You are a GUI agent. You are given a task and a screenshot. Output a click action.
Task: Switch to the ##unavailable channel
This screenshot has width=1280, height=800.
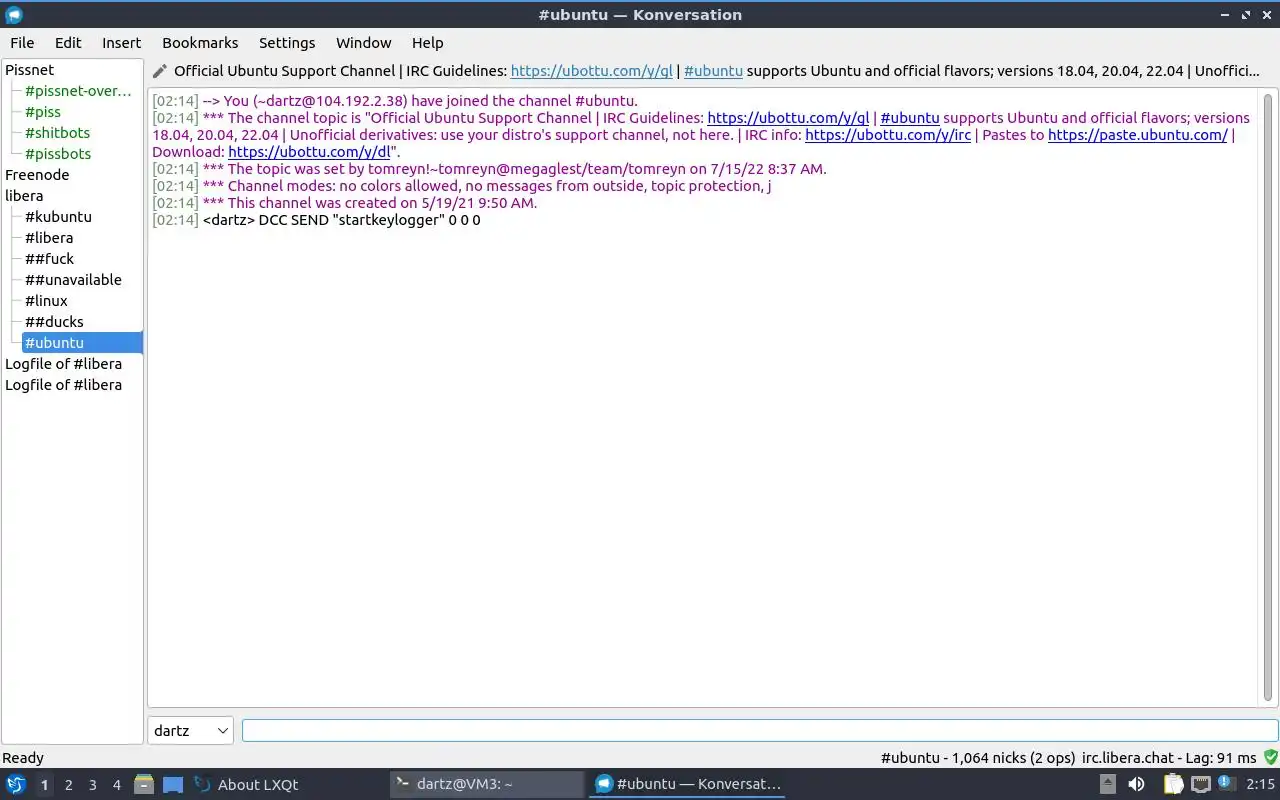(x=73, y=280)
